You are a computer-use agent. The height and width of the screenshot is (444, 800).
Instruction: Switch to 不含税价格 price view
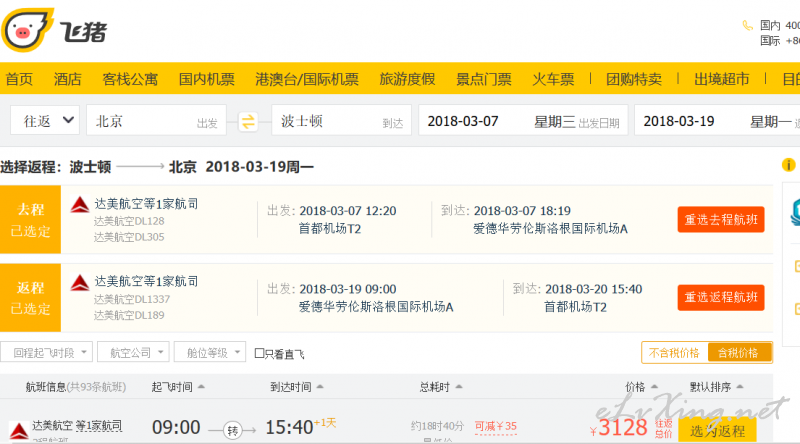click(x=674, y=353)
